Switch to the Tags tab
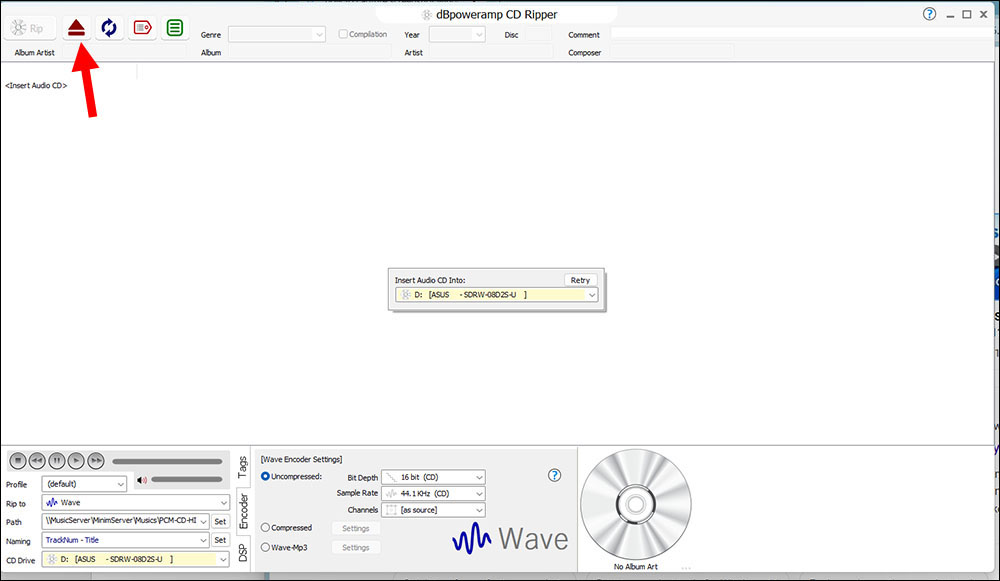 point(242,467)
